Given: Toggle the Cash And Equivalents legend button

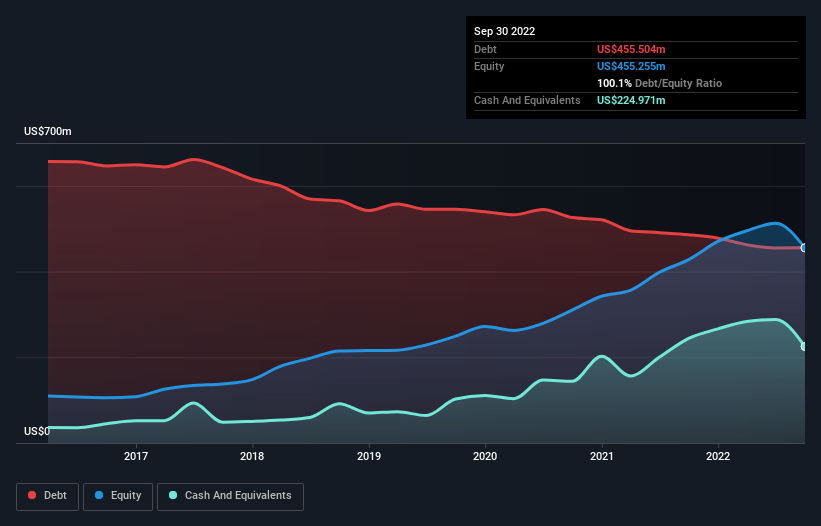Looking at the screenshot, I should 230,496.
